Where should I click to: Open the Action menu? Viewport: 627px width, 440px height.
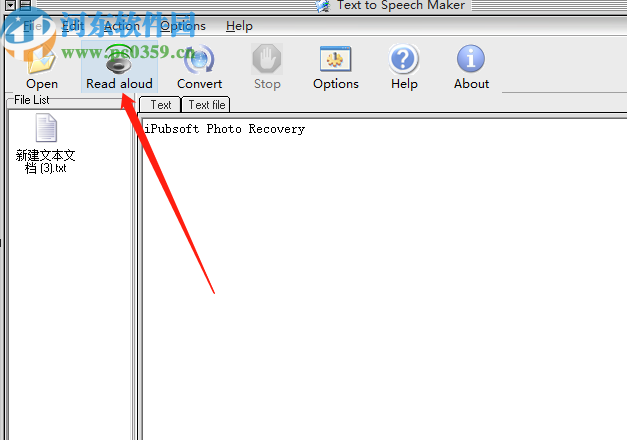click(x=122, y=26)
